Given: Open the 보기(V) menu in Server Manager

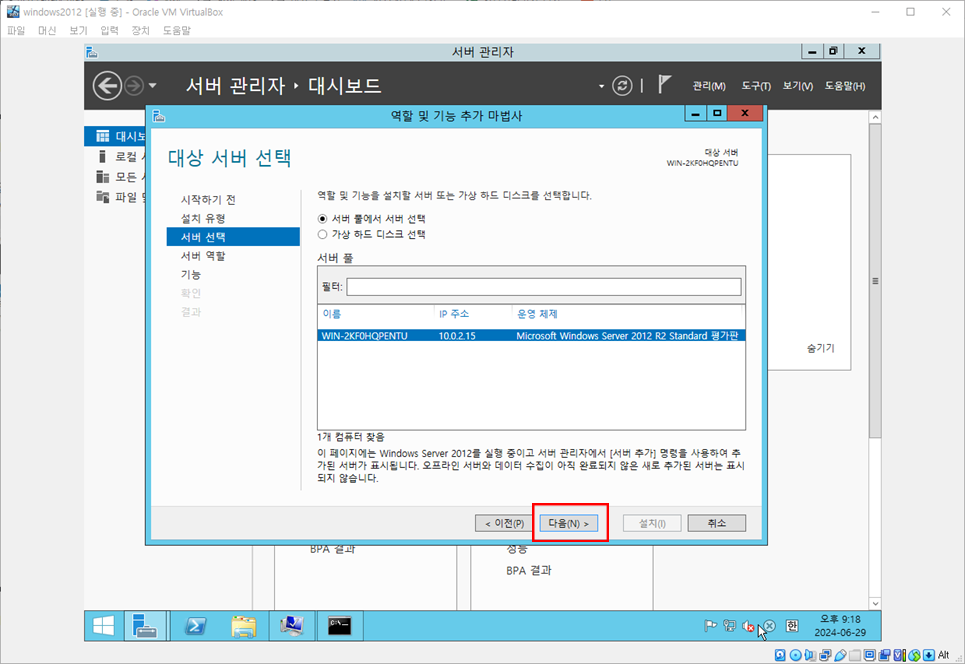Looking at the screenshot, I should (798, 86).
